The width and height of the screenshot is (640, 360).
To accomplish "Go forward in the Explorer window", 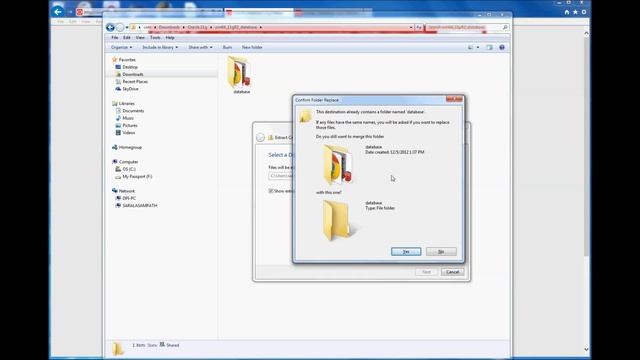I will pos(120,27).
